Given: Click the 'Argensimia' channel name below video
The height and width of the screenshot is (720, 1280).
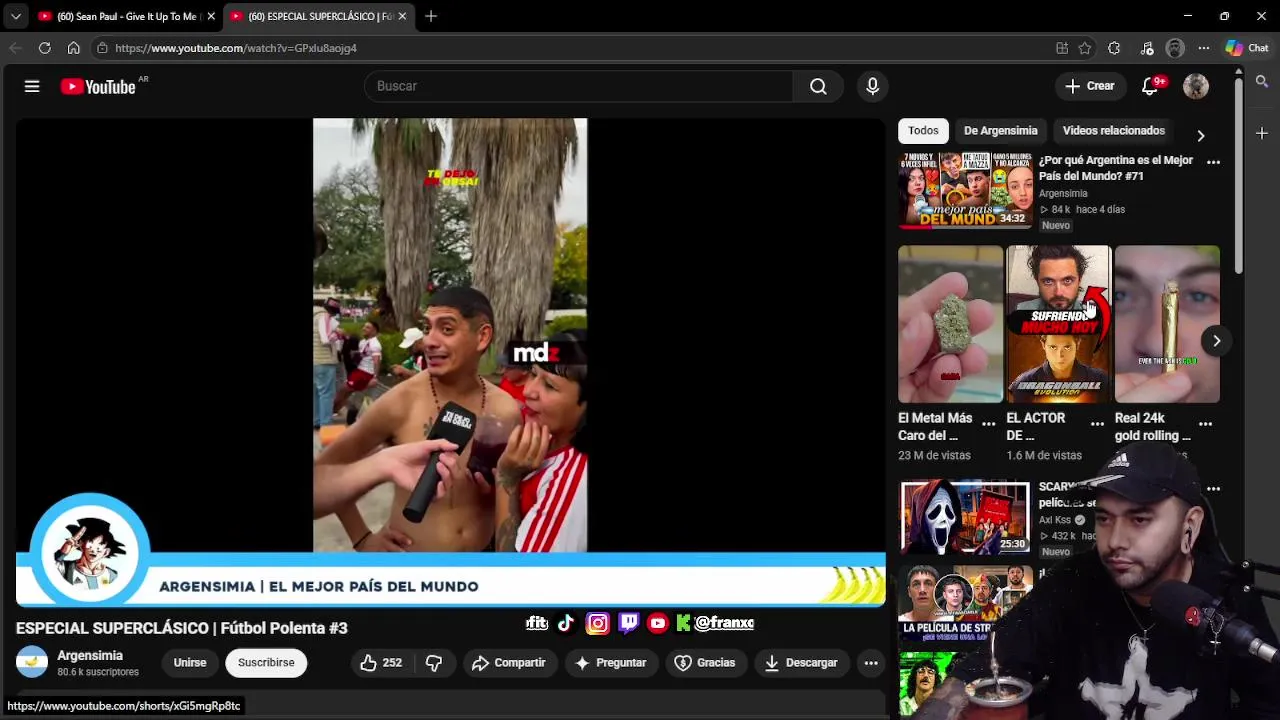Looking at the screenshot, I should coord(90,656).
